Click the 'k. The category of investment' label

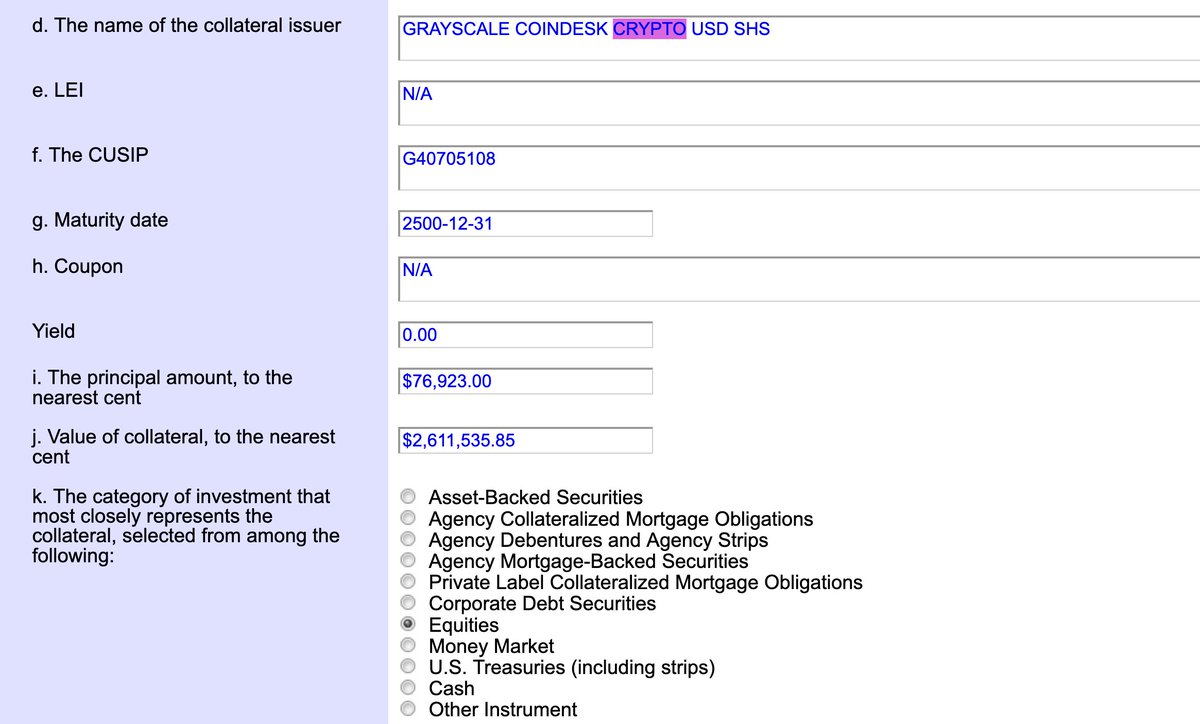coord(186,525)
